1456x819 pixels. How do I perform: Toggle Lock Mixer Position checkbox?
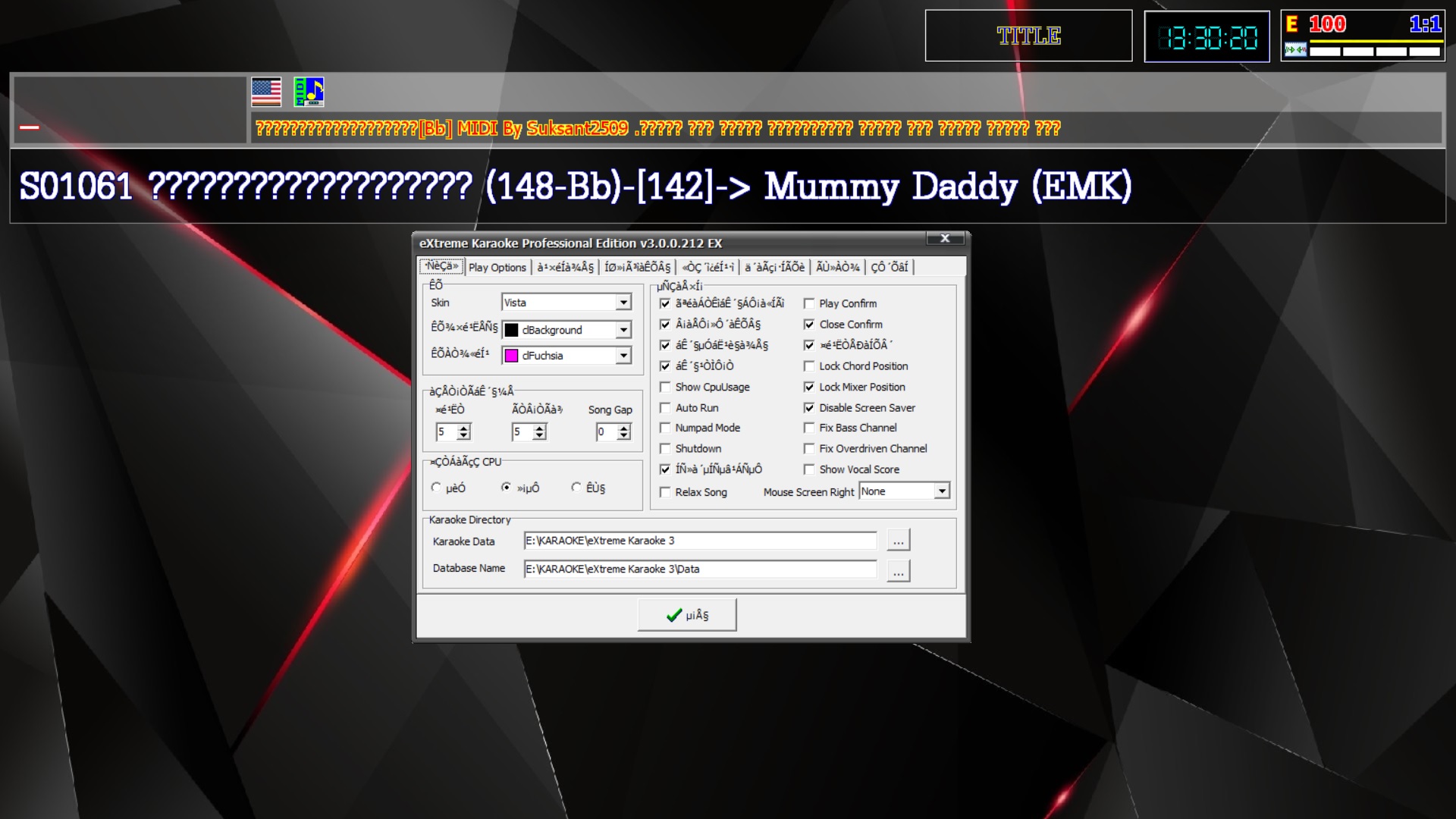(x=809, y=387)
